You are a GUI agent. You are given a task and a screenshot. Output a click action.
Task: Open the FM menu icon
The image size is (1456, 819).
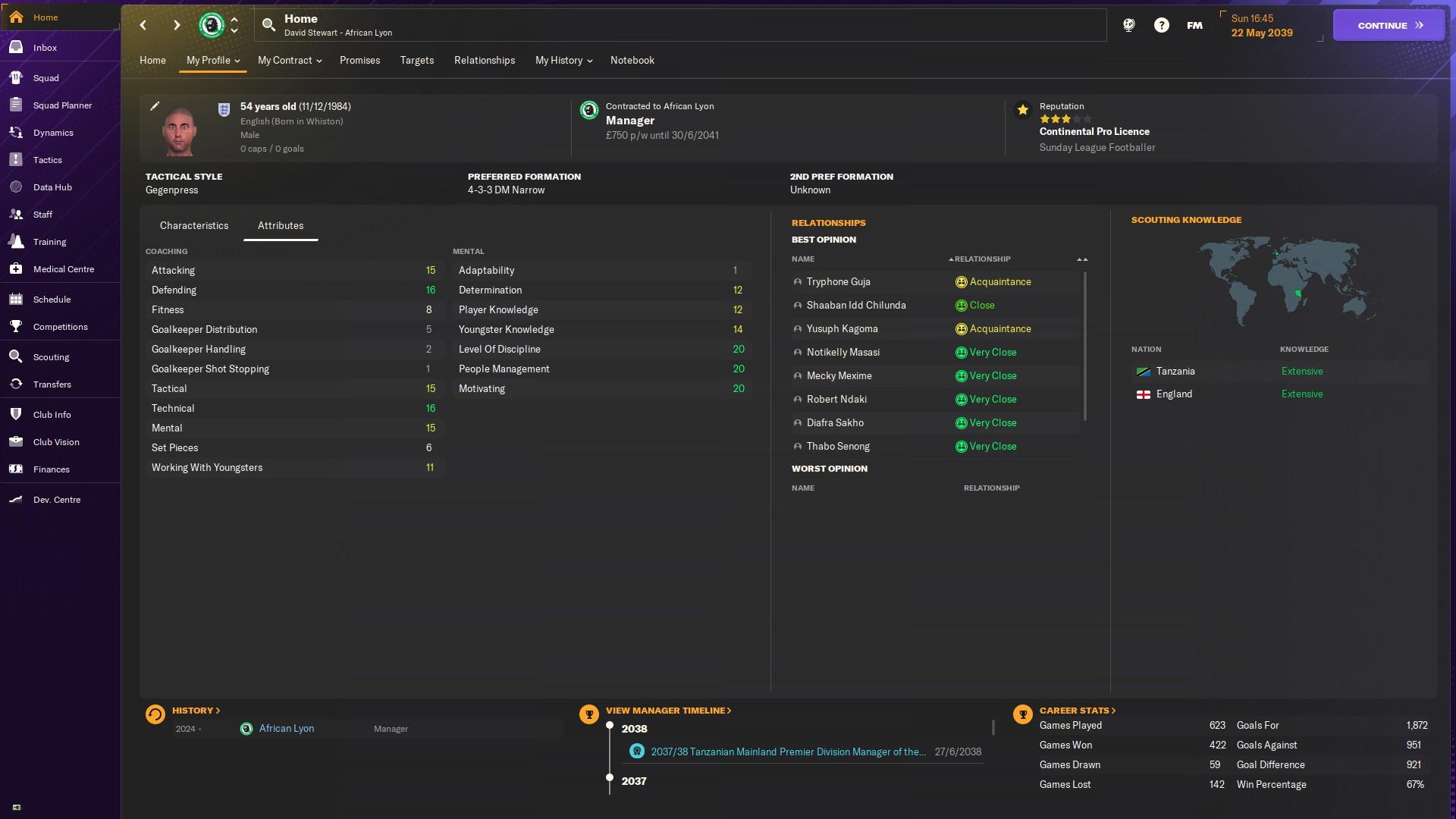coord(1194,25)
